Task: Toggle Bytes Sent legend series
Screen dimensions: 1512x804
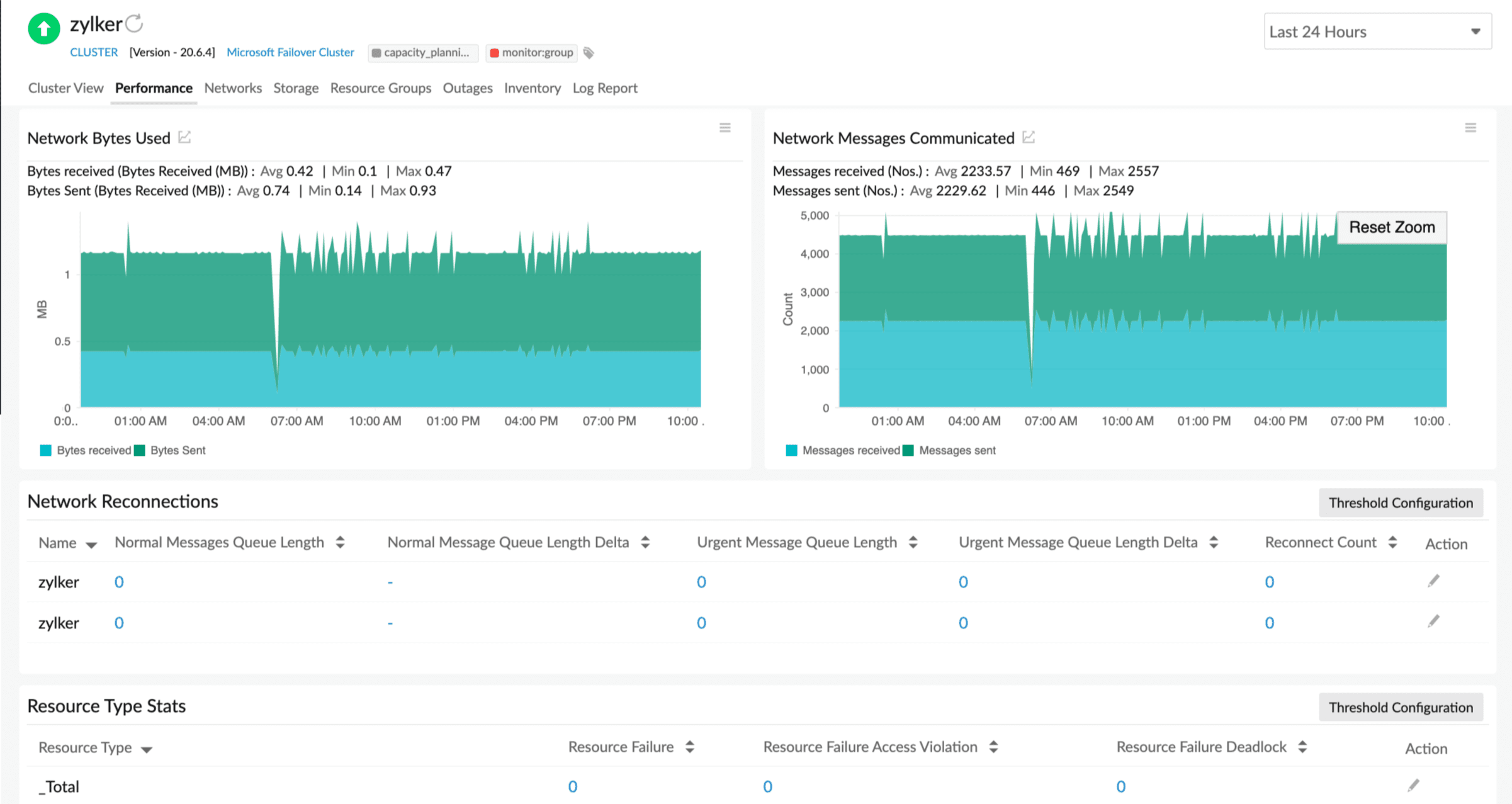Action: coord(178,450)
